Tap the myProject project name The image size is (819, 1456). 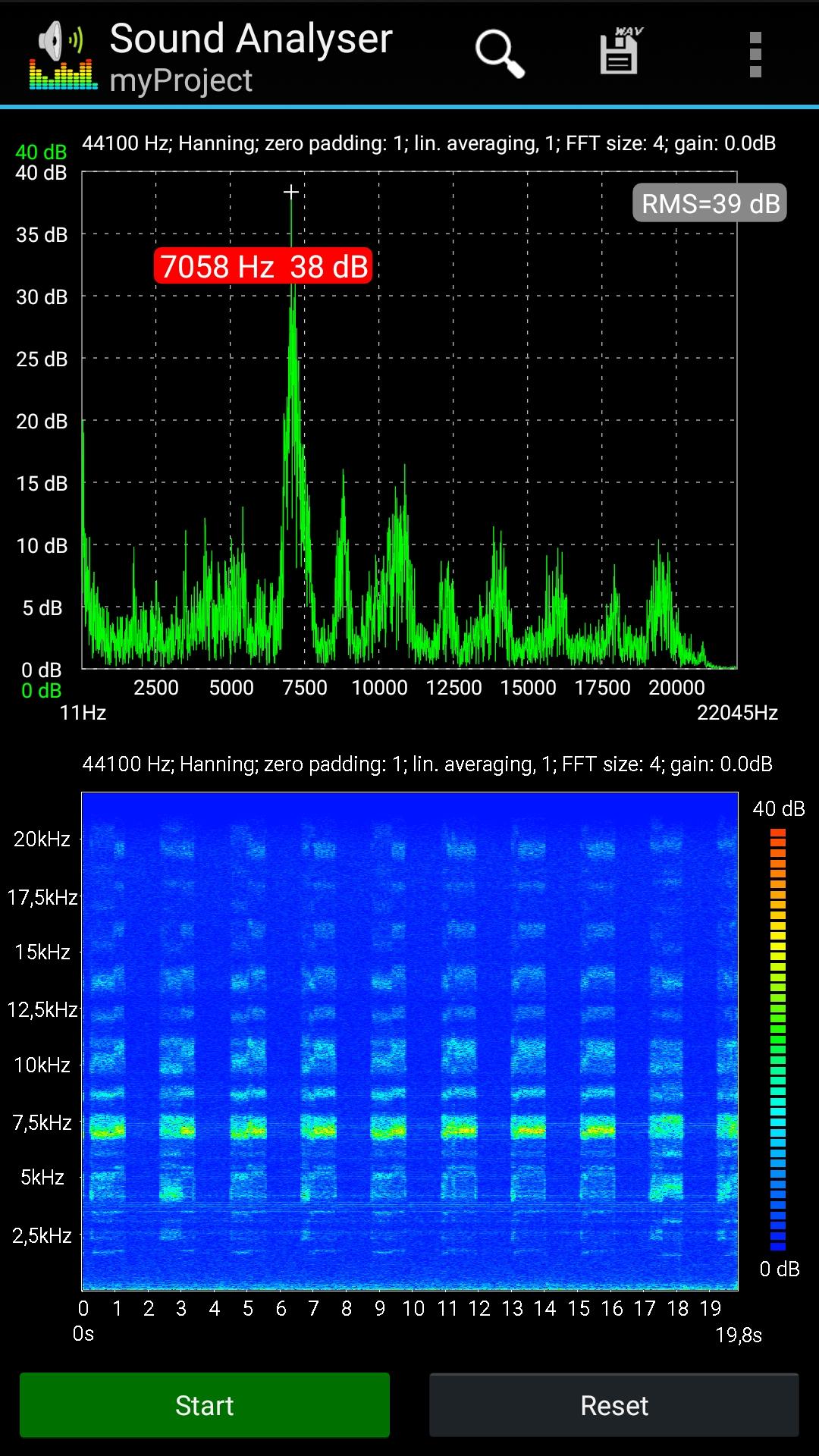(x=180, y=80)
